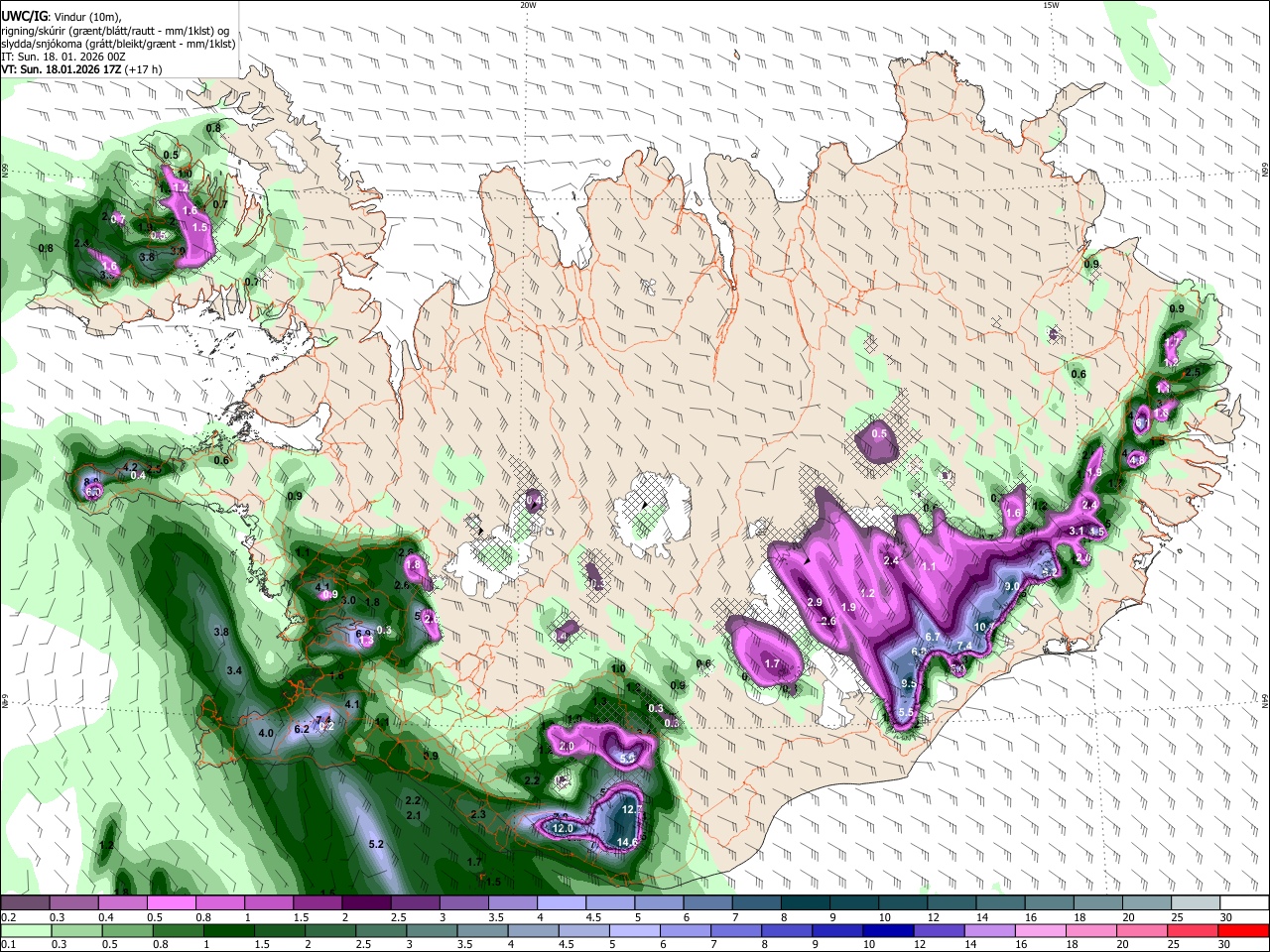Screen dimensions: 1270x952
Task: Click the 6.0 value at the tip of Snæfellsnes
Action: pos(92,491)
